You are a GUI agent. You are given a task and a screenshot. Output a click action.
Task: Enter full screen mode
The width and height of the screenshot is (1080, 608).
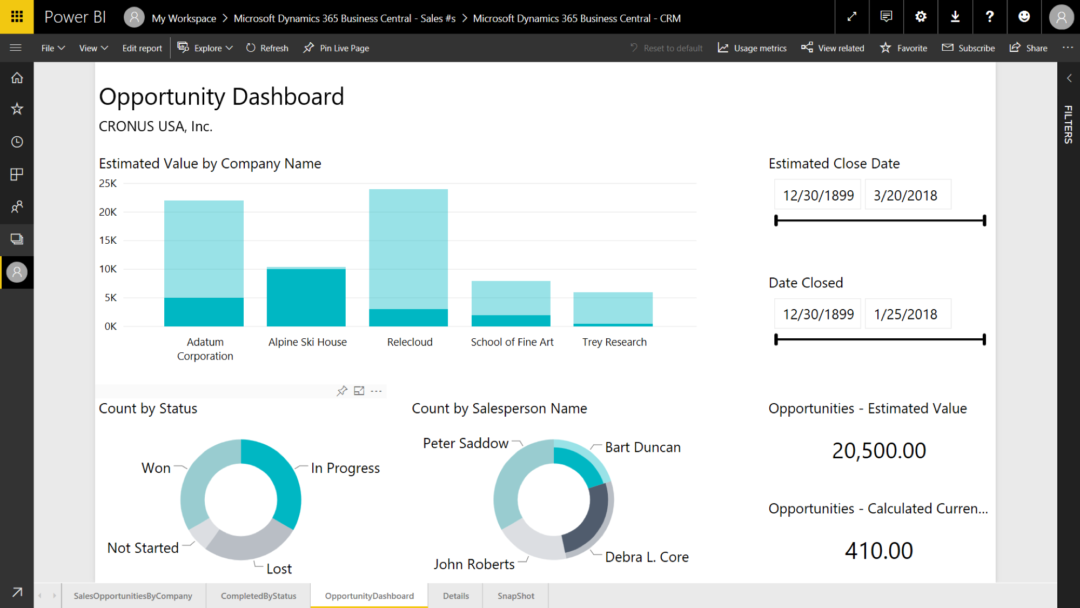tap(852, 17)
